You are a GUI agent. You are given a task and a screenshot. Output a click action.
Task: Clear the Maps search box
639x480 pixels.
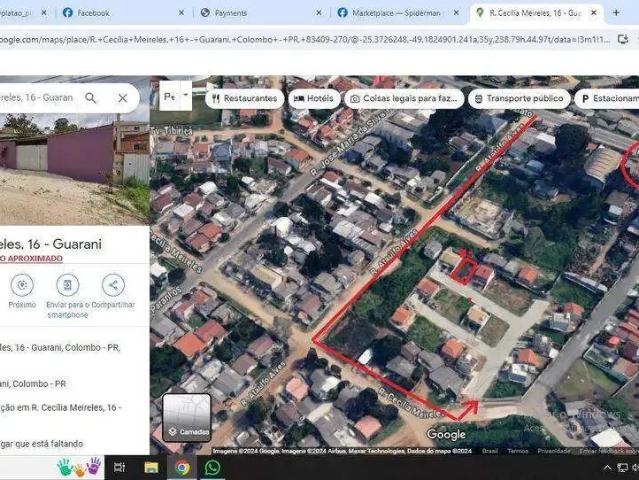(123, 98)
